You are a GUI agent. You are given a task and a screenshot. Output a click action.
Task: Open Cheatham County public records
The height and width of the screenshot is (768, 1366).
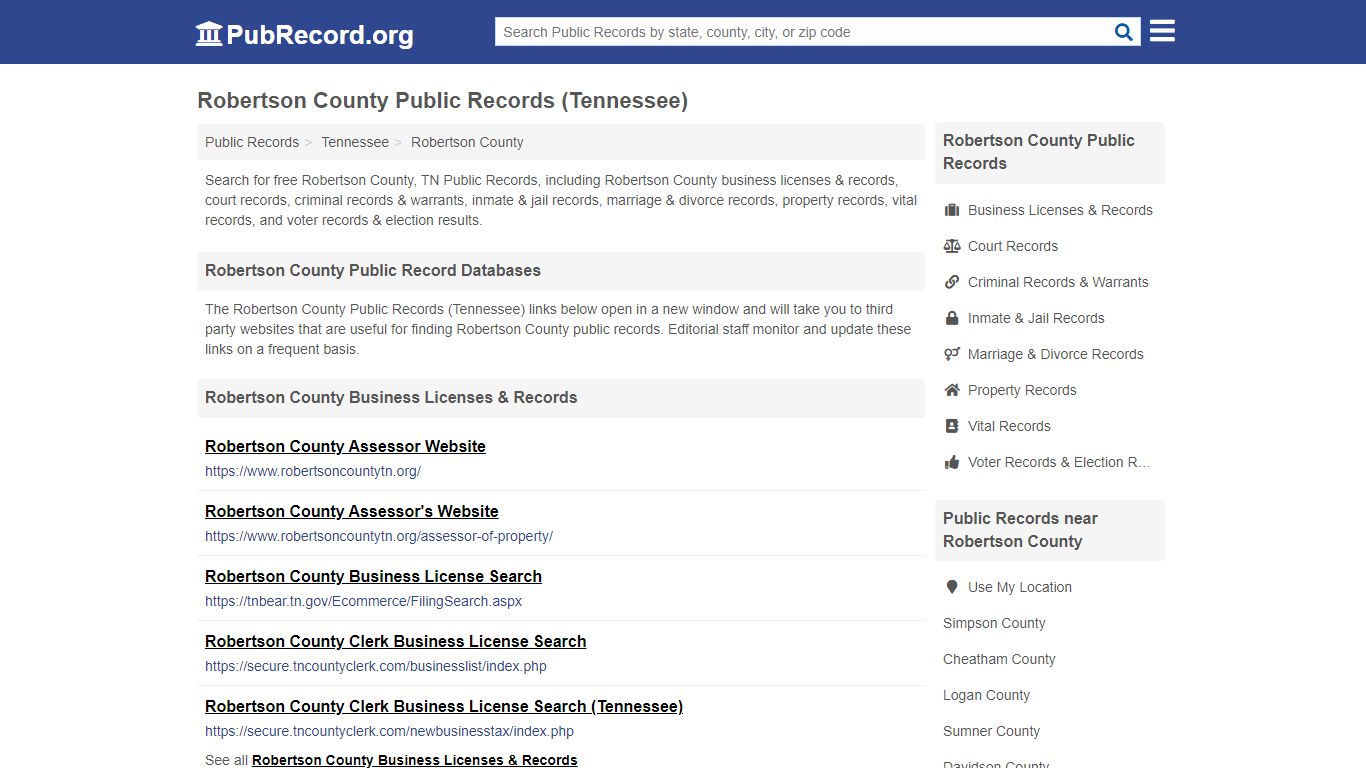(x=999, y=659)
